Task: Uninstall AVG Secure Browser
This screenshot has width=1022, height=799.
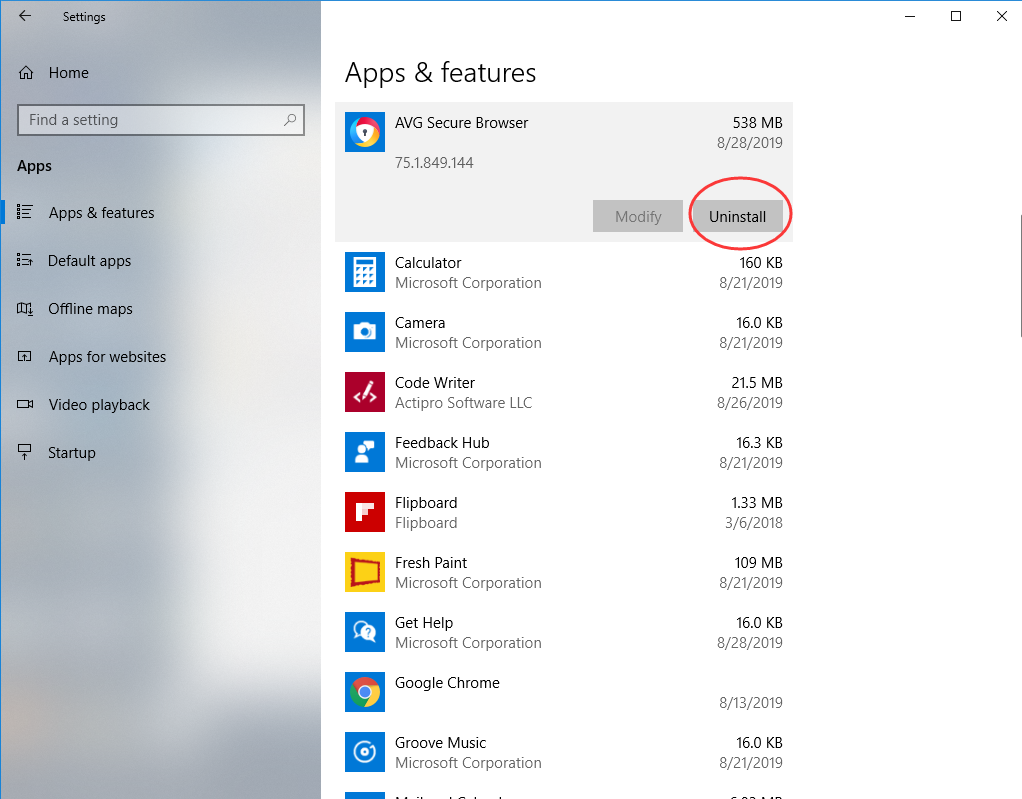Action: coord(737,216)
